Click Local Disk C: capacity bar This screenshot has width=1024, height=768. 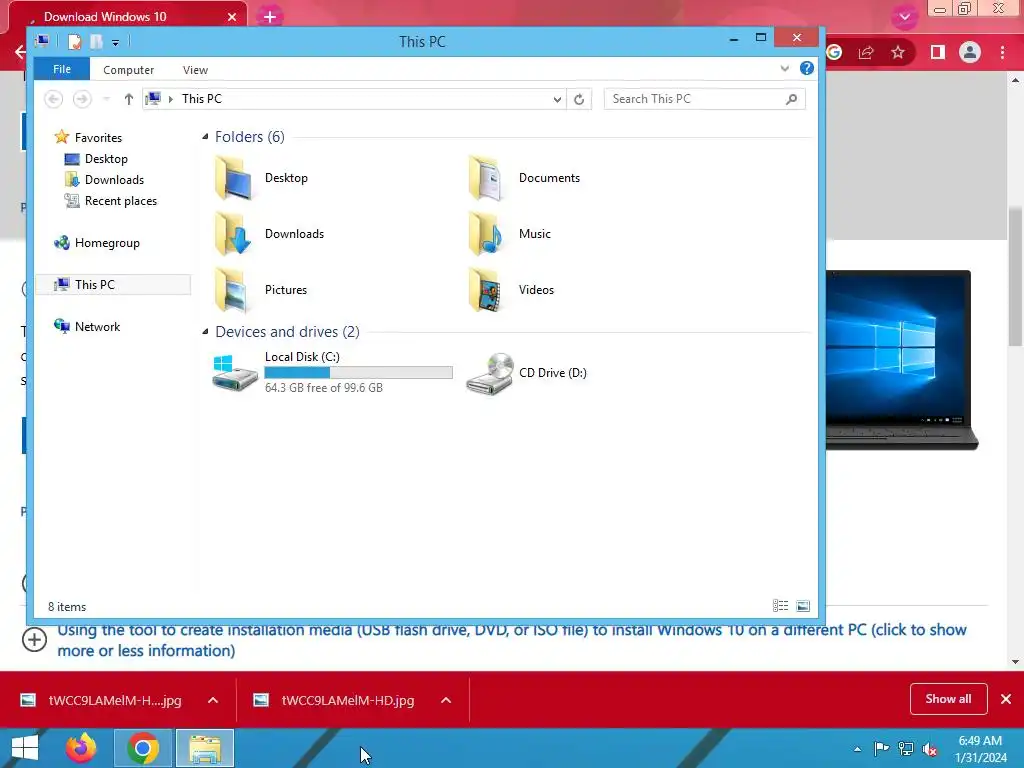[359, 372]
